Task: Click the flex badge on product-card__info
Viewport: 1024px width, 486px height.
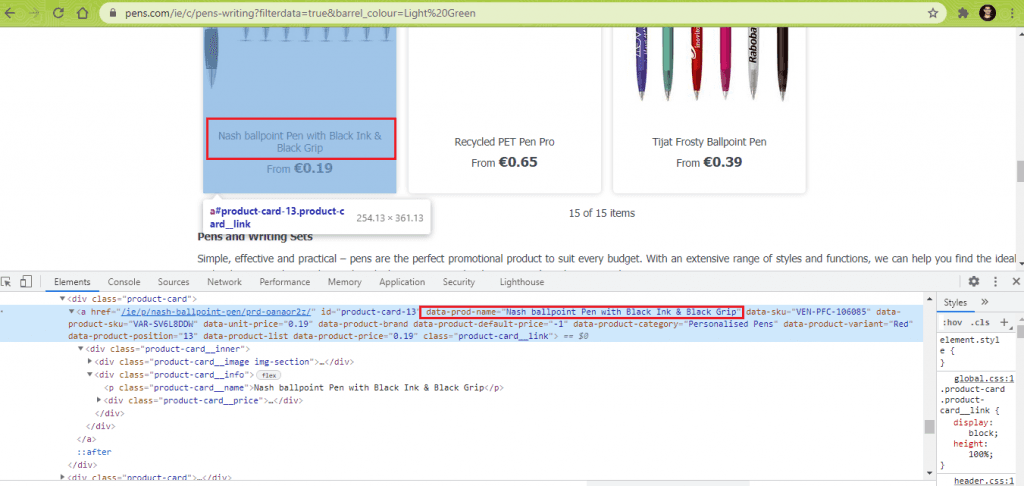Action: (x=267, y=375)
